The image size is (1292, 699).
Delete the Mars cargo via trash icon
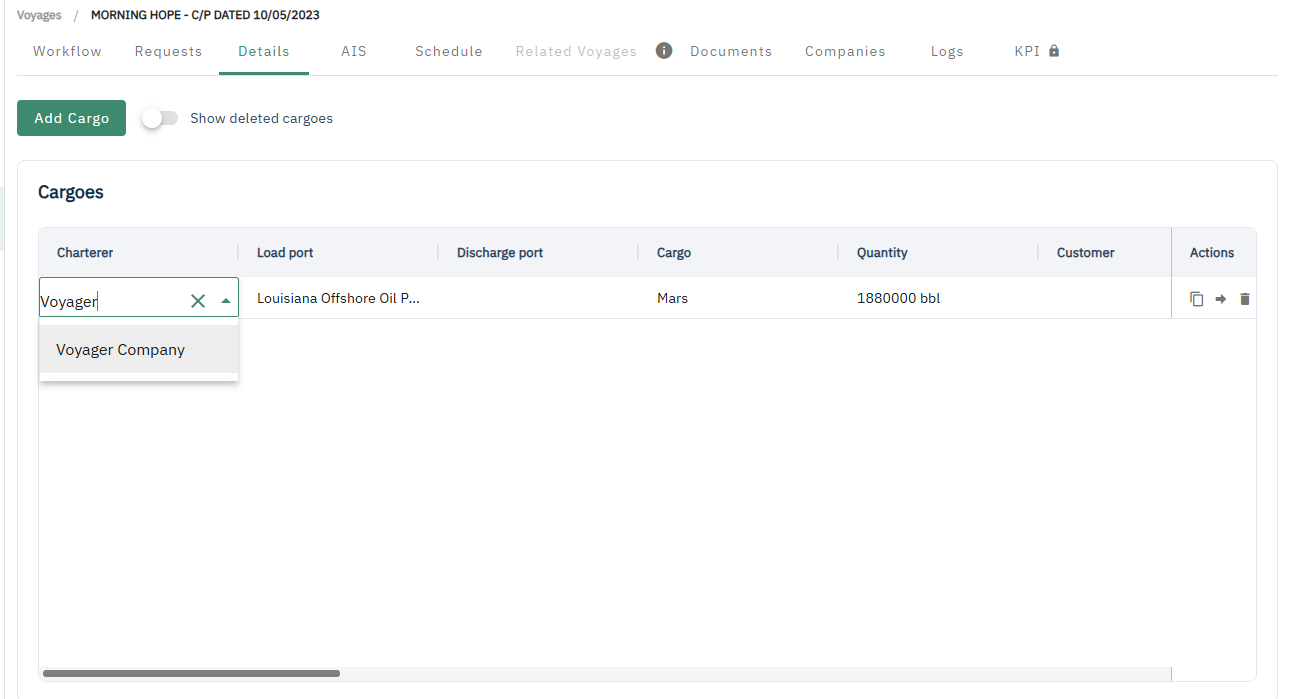[1245, 299]
